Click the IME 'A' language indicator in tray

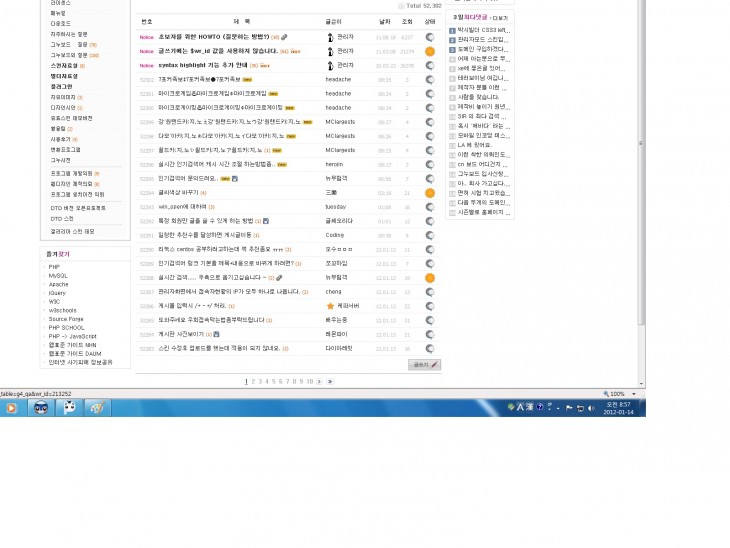(x=520, y=407)
